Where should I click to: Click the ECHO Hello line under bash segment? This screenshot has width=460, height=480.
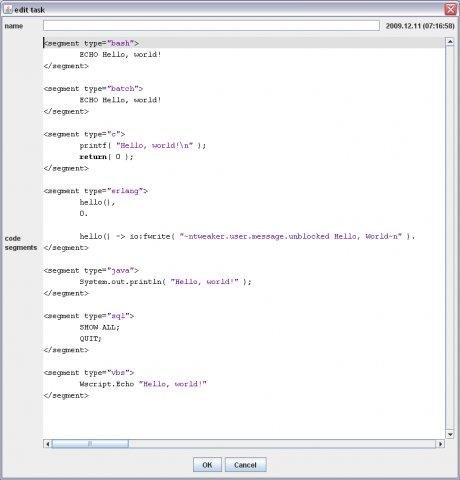[120, 55]
